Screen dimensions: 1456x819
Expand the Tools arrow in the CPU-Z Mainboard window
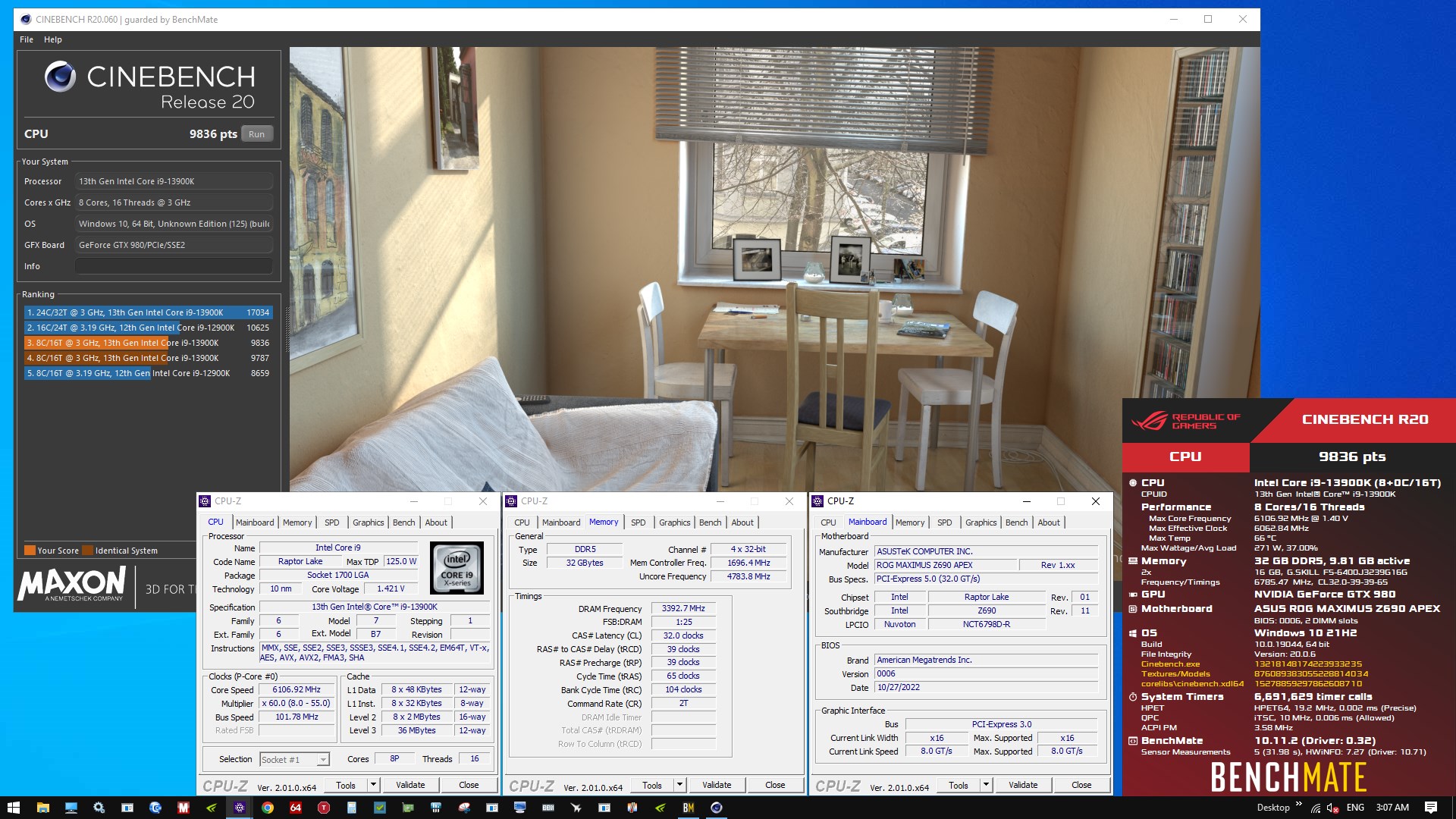pos(986,785)
